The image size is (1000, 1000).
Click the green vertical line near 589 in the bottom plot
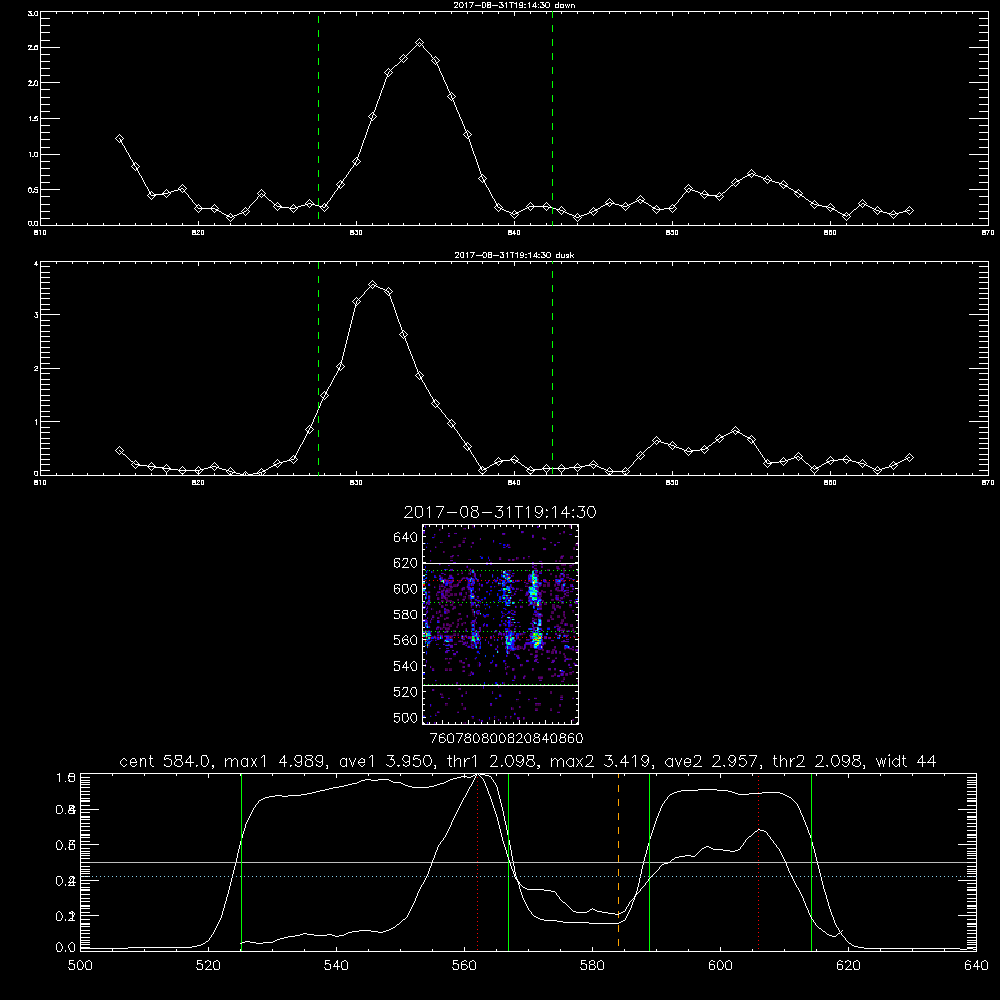coord(649,861)
